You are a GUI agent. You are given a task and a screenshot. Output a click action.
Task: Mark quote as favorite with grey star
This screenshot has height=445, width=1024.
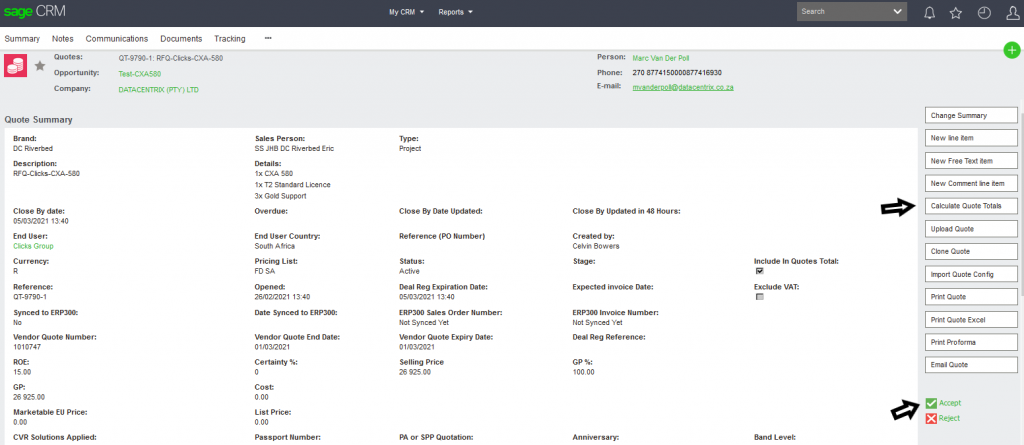(x=40, y=66)
